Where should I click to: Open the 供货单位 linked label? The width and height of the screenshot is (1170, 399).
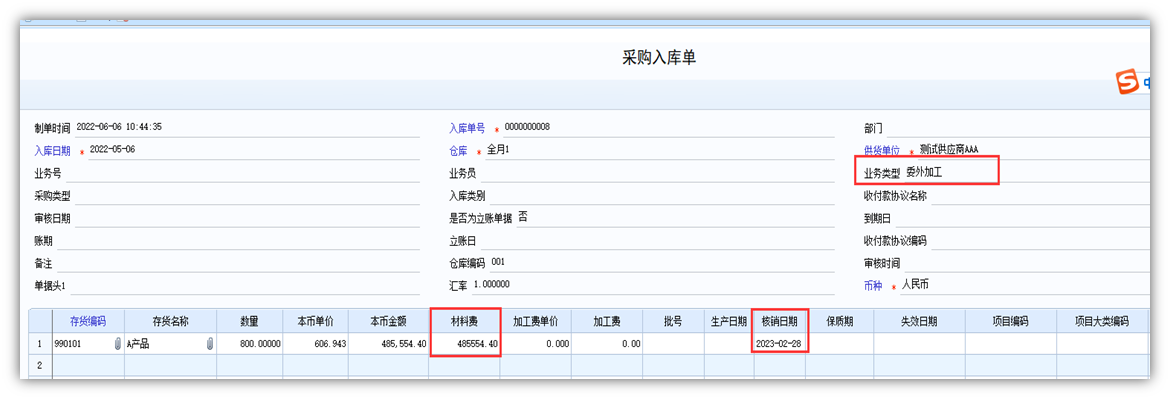coord(882,150)
